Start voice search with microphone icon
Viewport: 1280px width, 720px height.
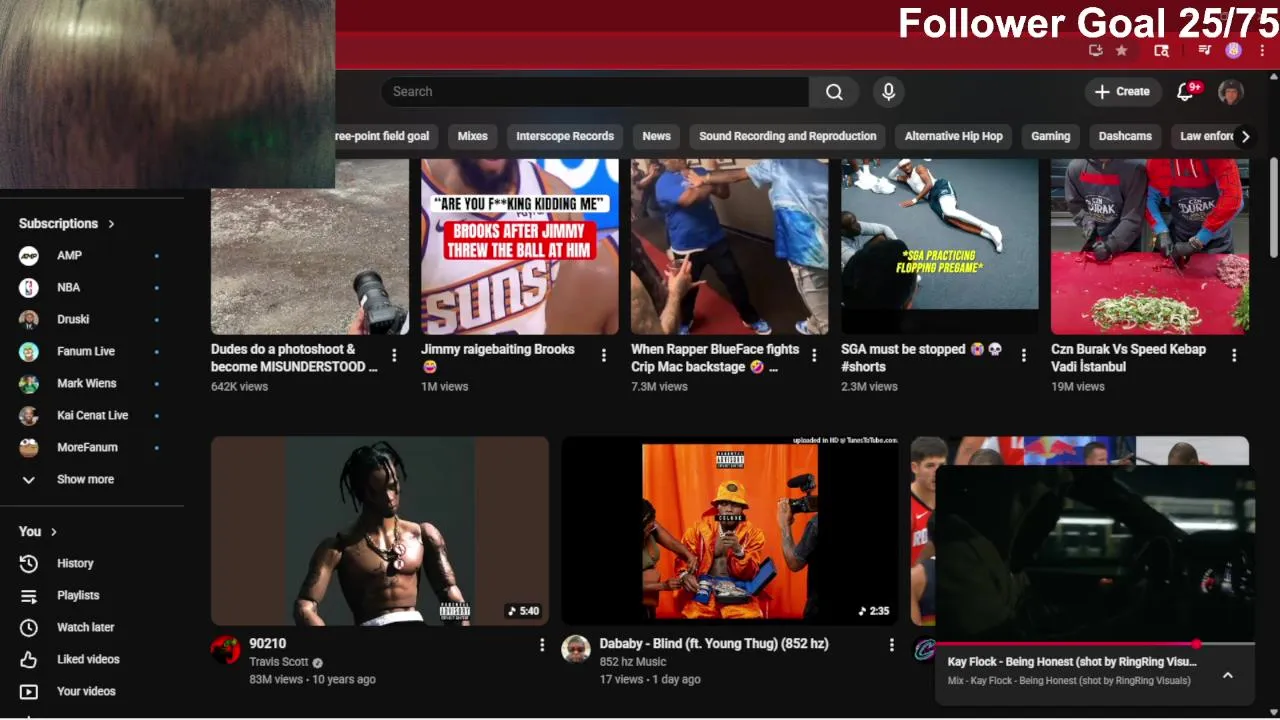[888, 92]
